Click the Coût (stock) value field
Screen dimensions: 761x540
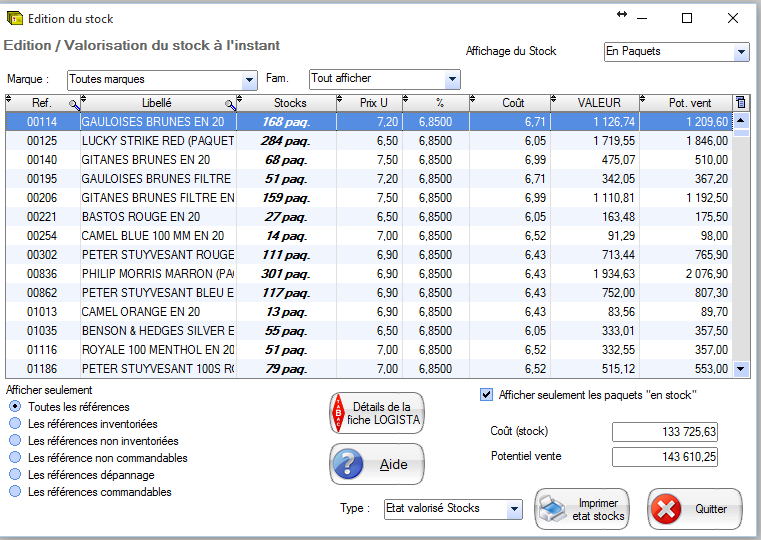click(664, 432)
